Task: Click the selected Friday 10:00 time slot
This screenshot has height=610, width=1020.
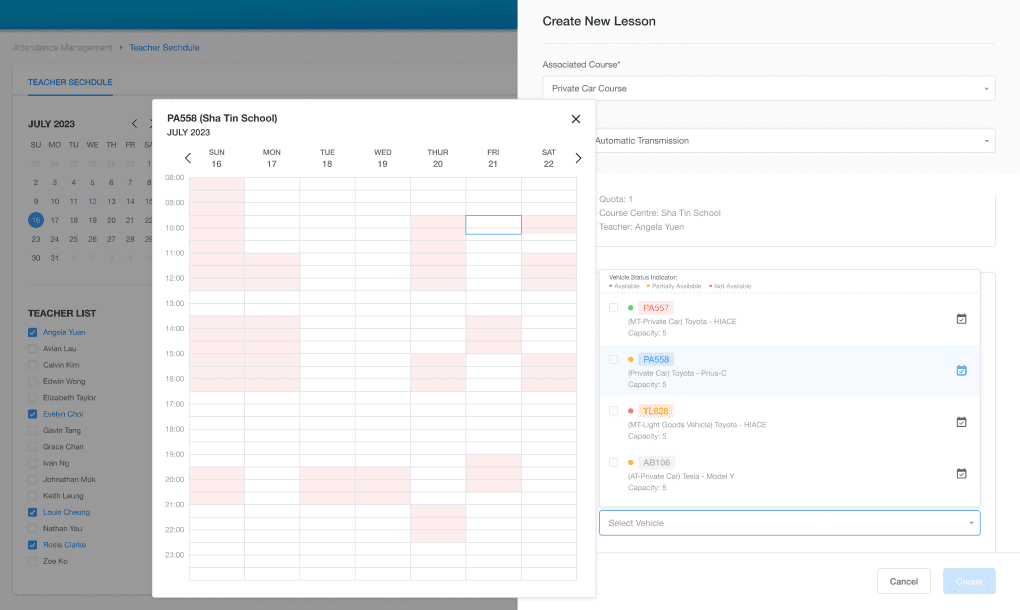Action: click(493, 224)
